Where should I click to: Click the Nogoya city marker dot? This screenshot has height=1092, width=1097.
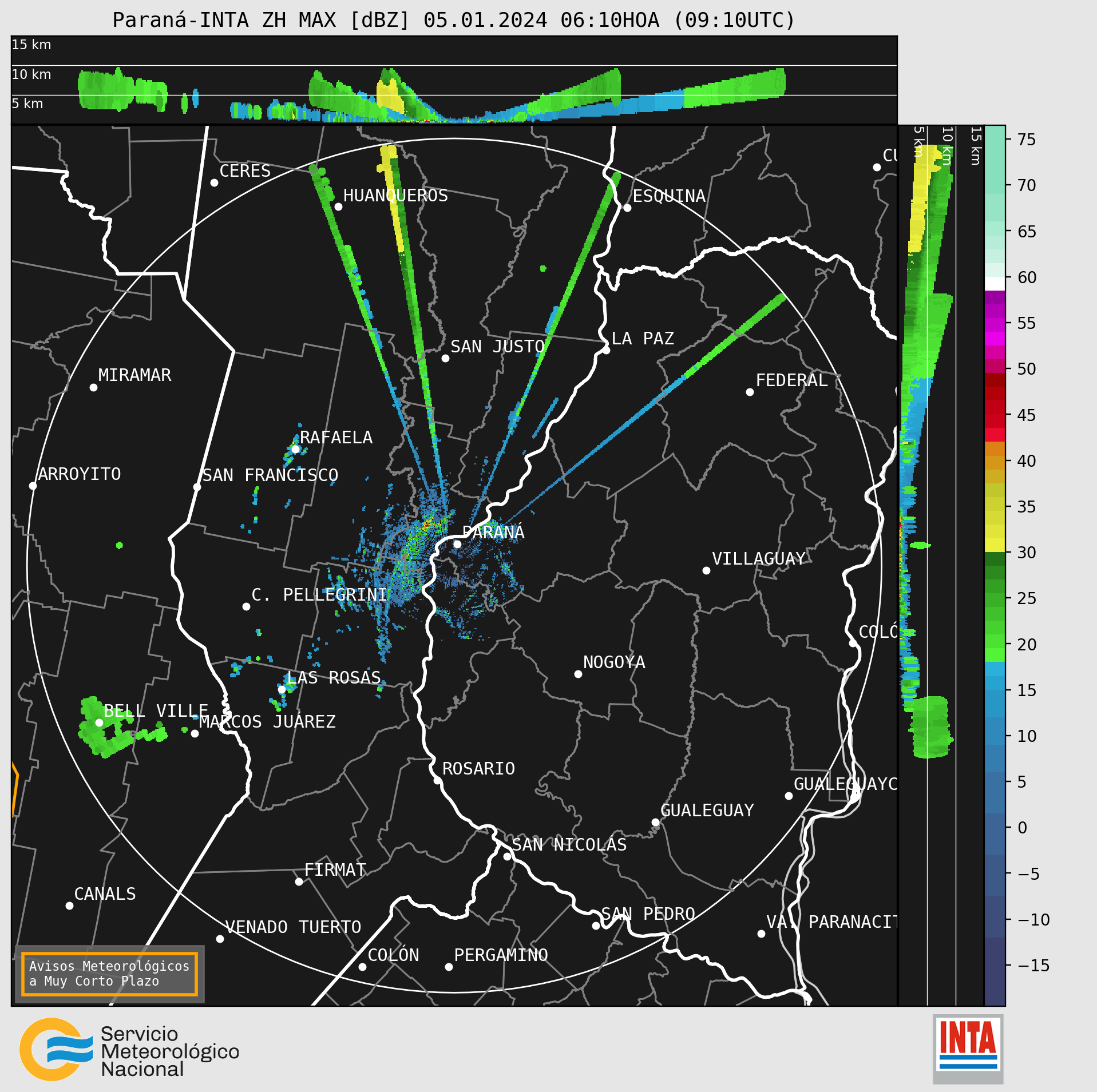coord(578,674)
